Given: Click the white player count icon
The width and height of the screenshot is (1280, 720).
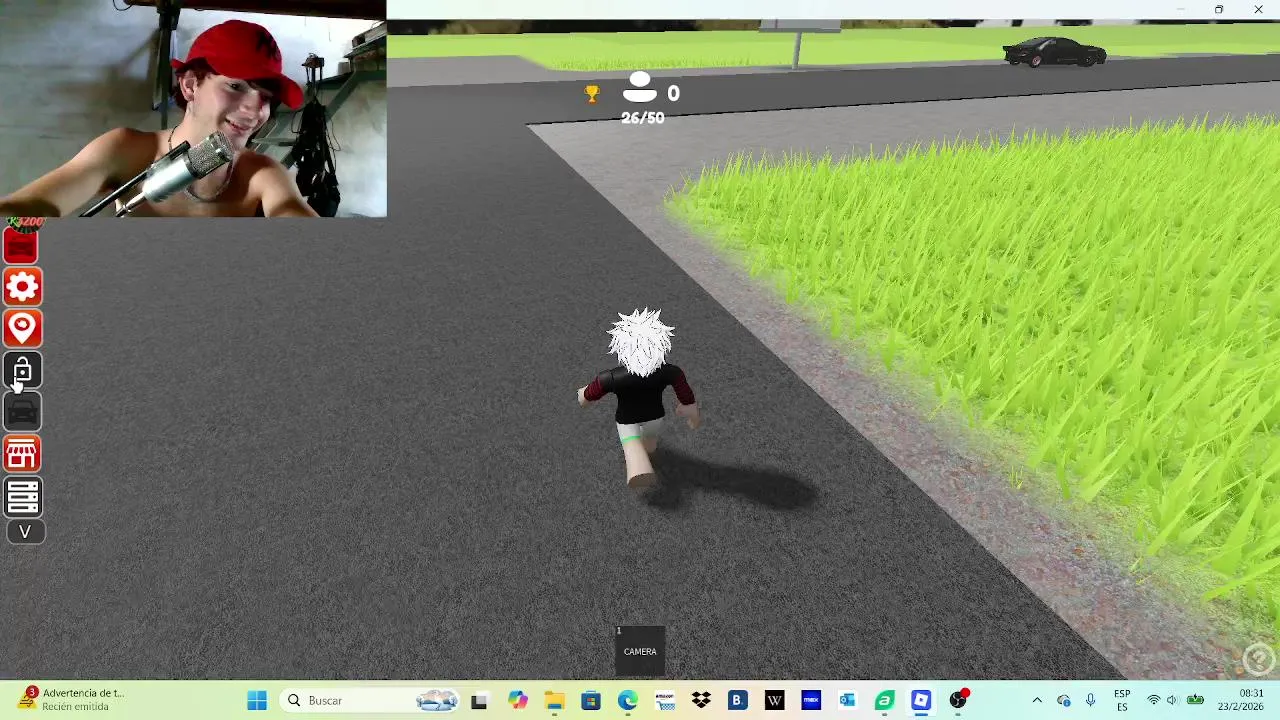Looking at the screenshot, I should point(640,89).
